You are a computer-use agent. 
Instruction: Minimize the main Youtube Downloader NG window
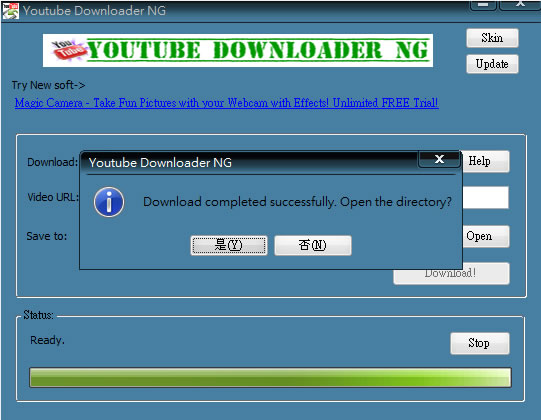click(x=483, y=5)
